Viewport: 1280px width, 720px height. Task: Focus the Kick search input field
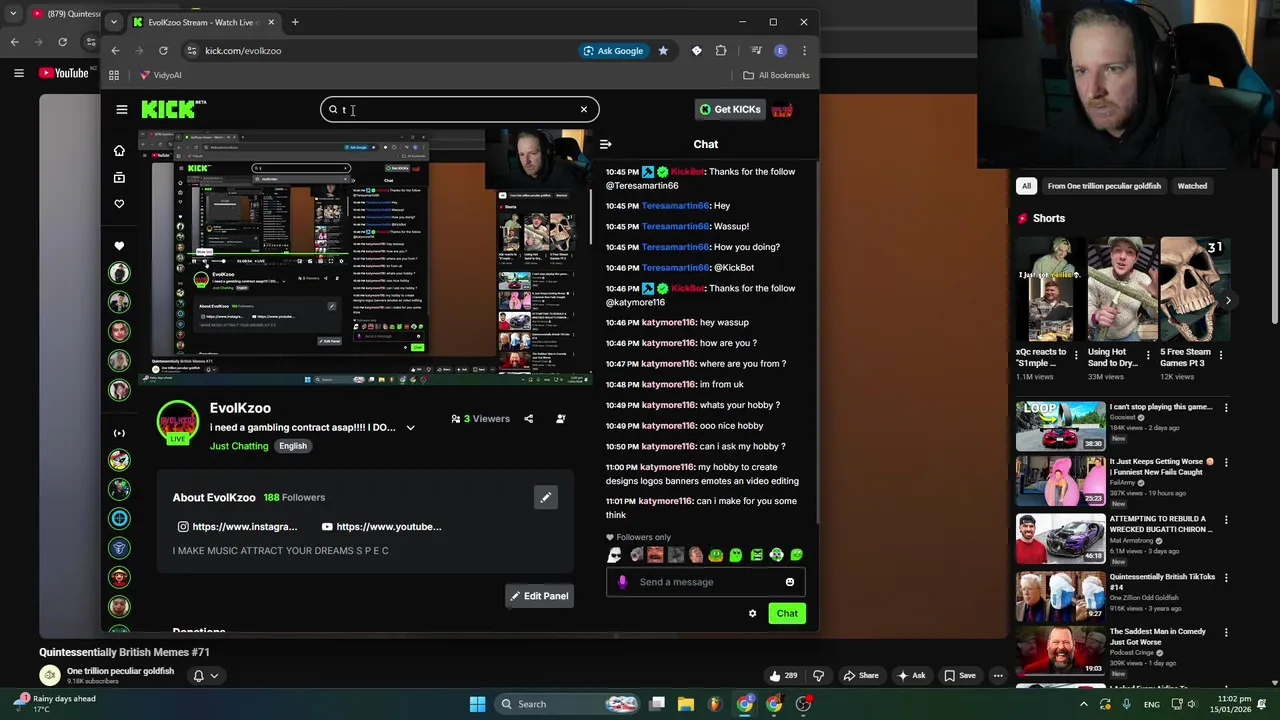(x=460, y=110)
